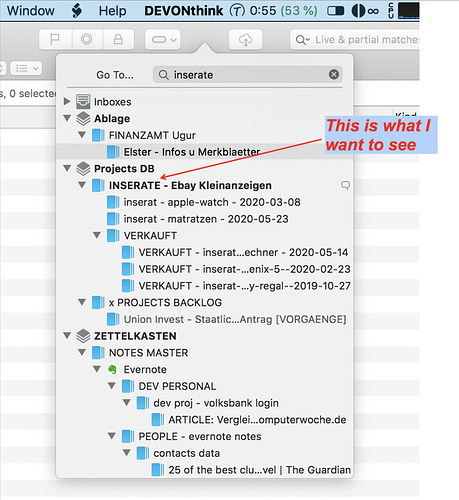Viewport: 459px width, 500px height.
Task: Toggle the switch icon in menu bar
Action: point(335,11)
